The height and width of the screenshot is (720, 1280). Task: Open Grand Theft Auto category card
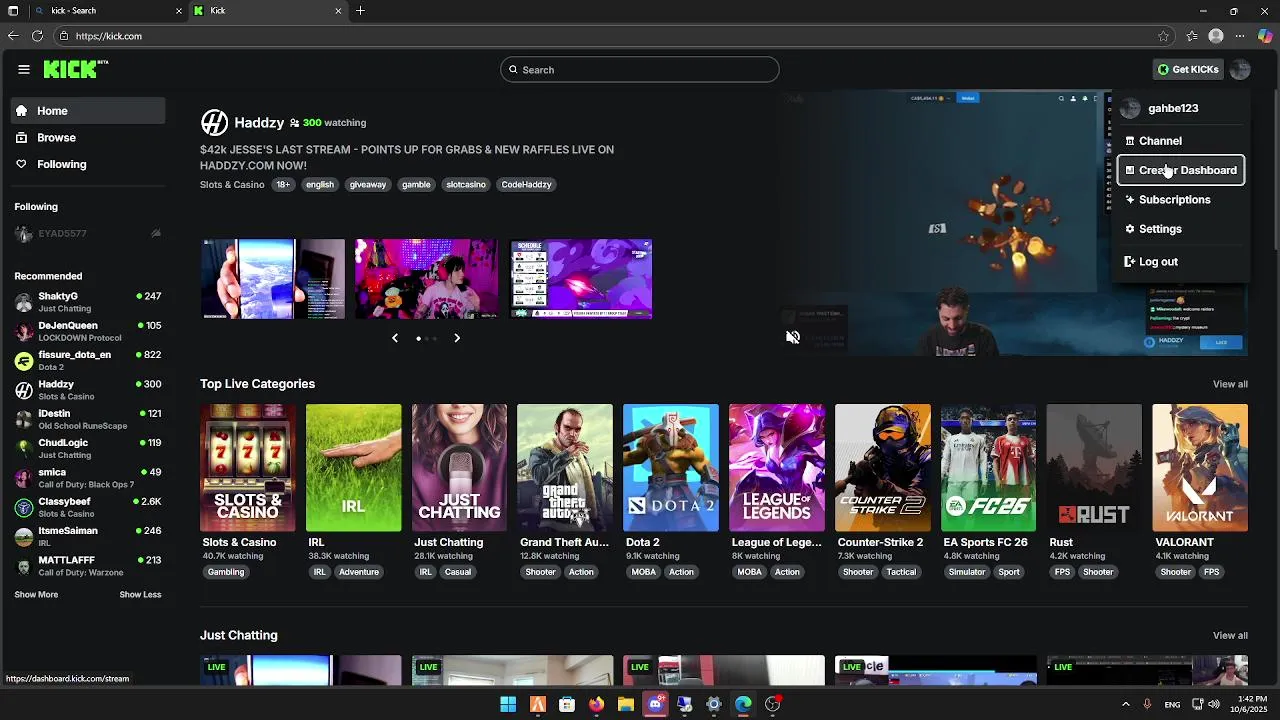[x=565, y=468]
